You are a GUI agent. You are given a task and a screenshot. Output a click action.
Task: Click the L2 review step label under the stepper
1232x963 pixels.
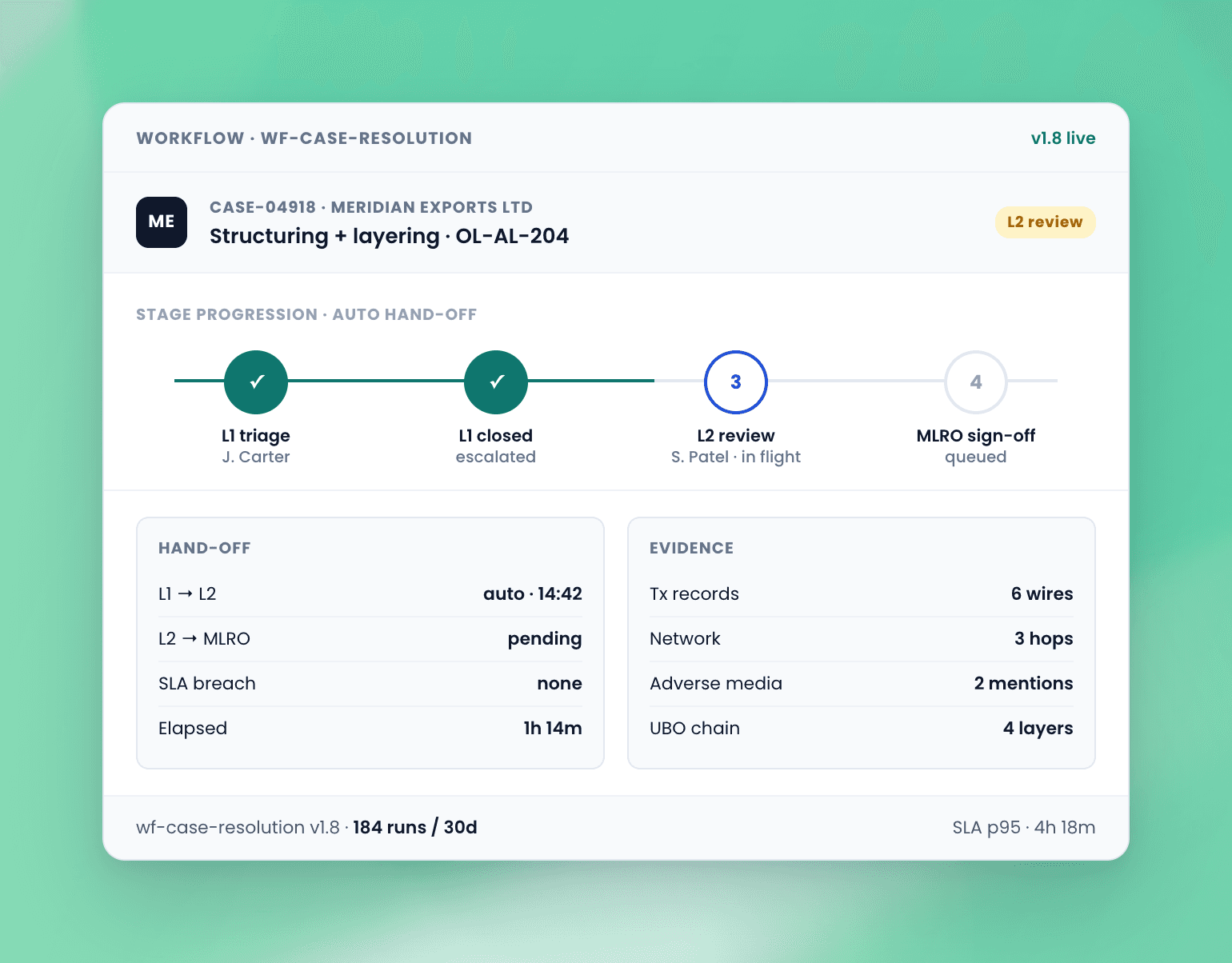pos(736,436)
